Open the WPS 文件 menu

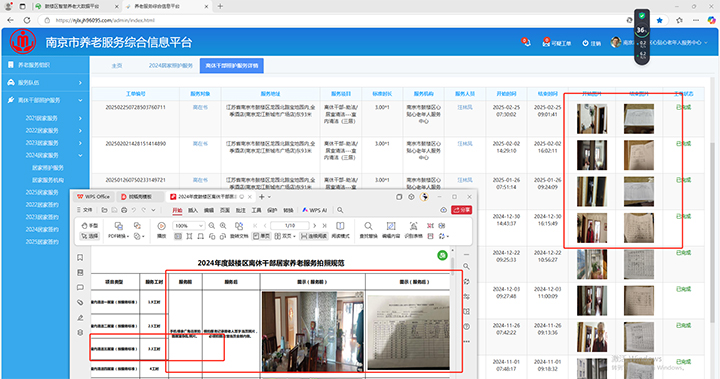[85, 210]
